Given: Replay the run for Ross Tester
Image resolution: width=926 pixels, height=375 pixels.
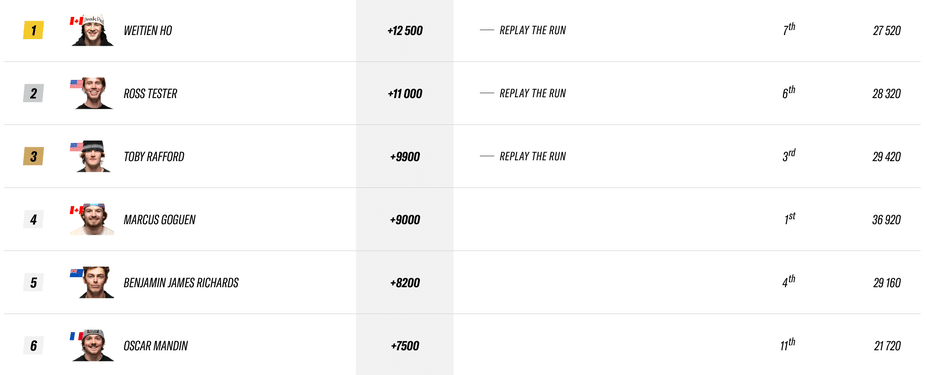Looking at the screenshot, I should coord(532,93).
